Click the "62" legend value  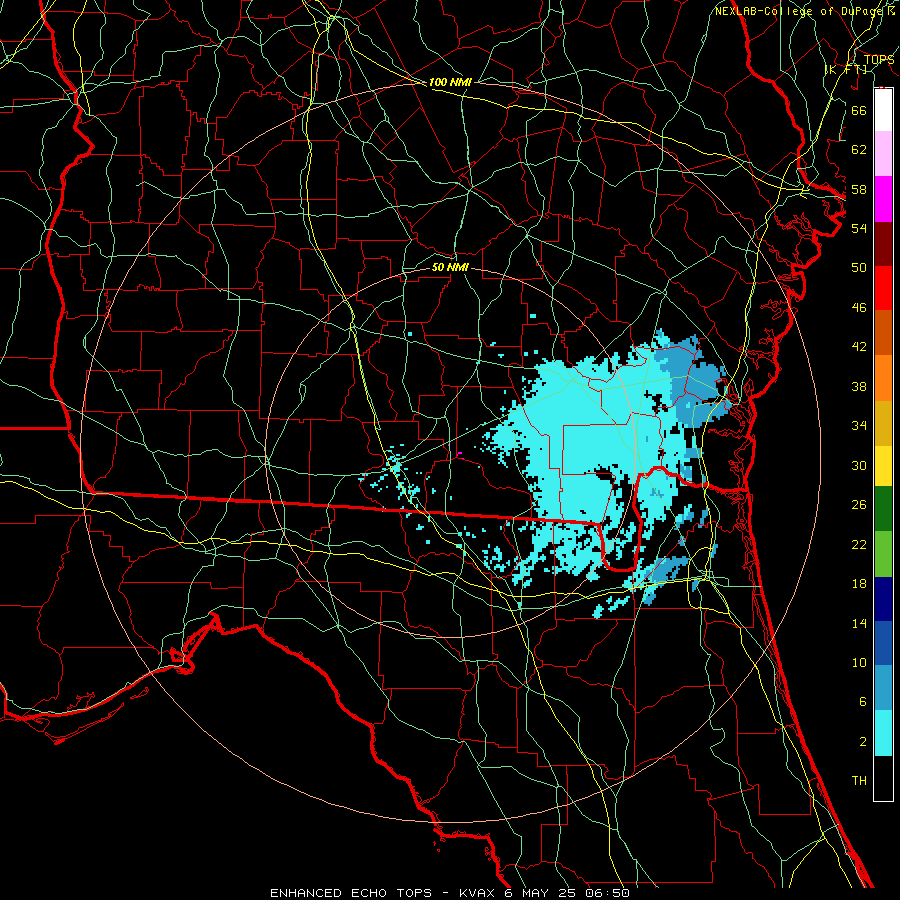[x=859, y=150]
